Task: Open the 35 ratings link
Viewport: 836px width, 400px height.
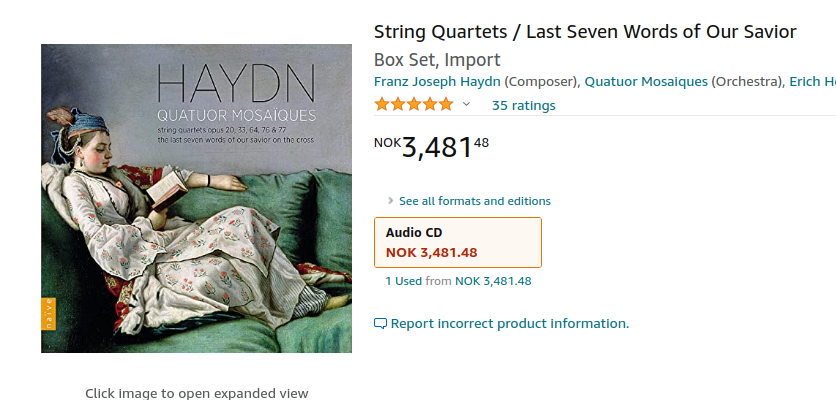Action: click(x=523, y=105)
